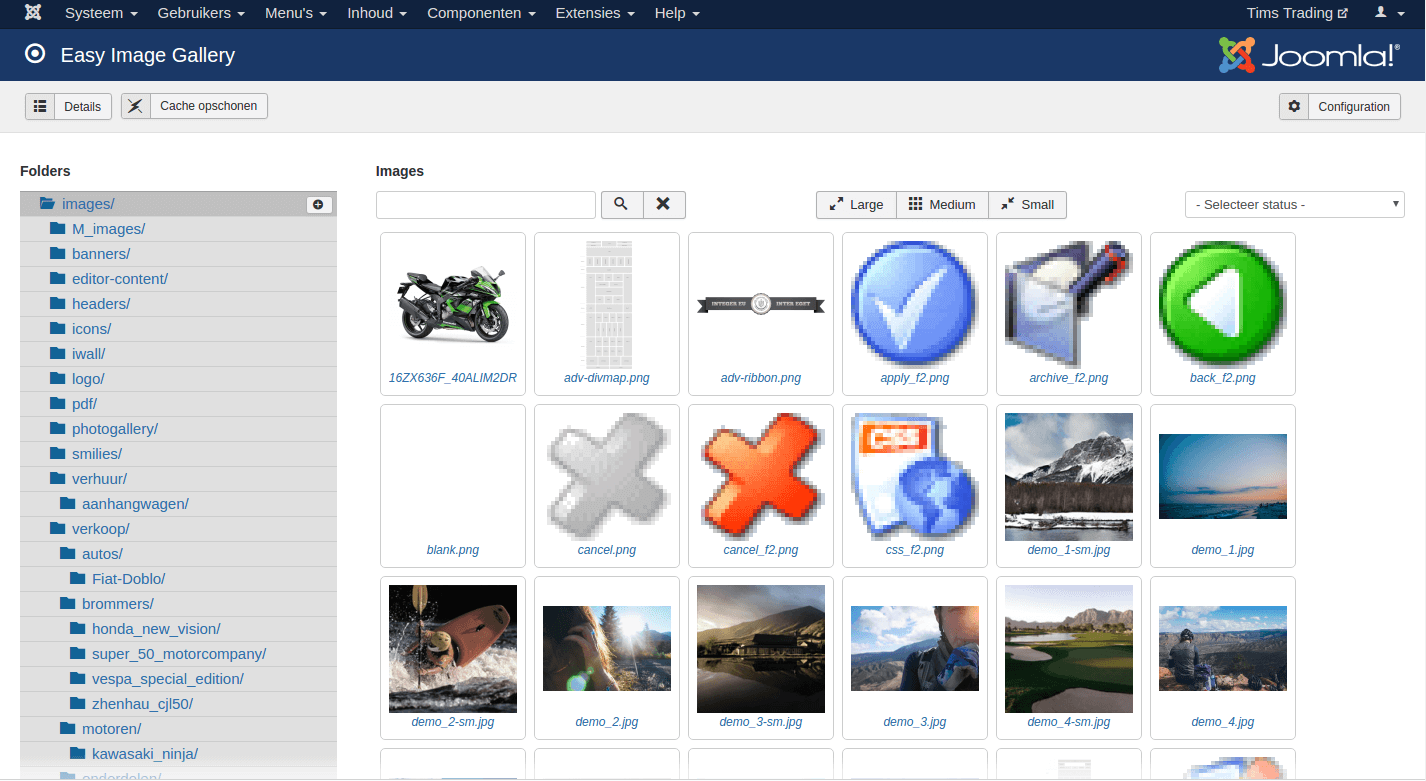The image size is (1426, 781).
Task: Click the Joomla! brand logo
Action: pos(1309,55)
